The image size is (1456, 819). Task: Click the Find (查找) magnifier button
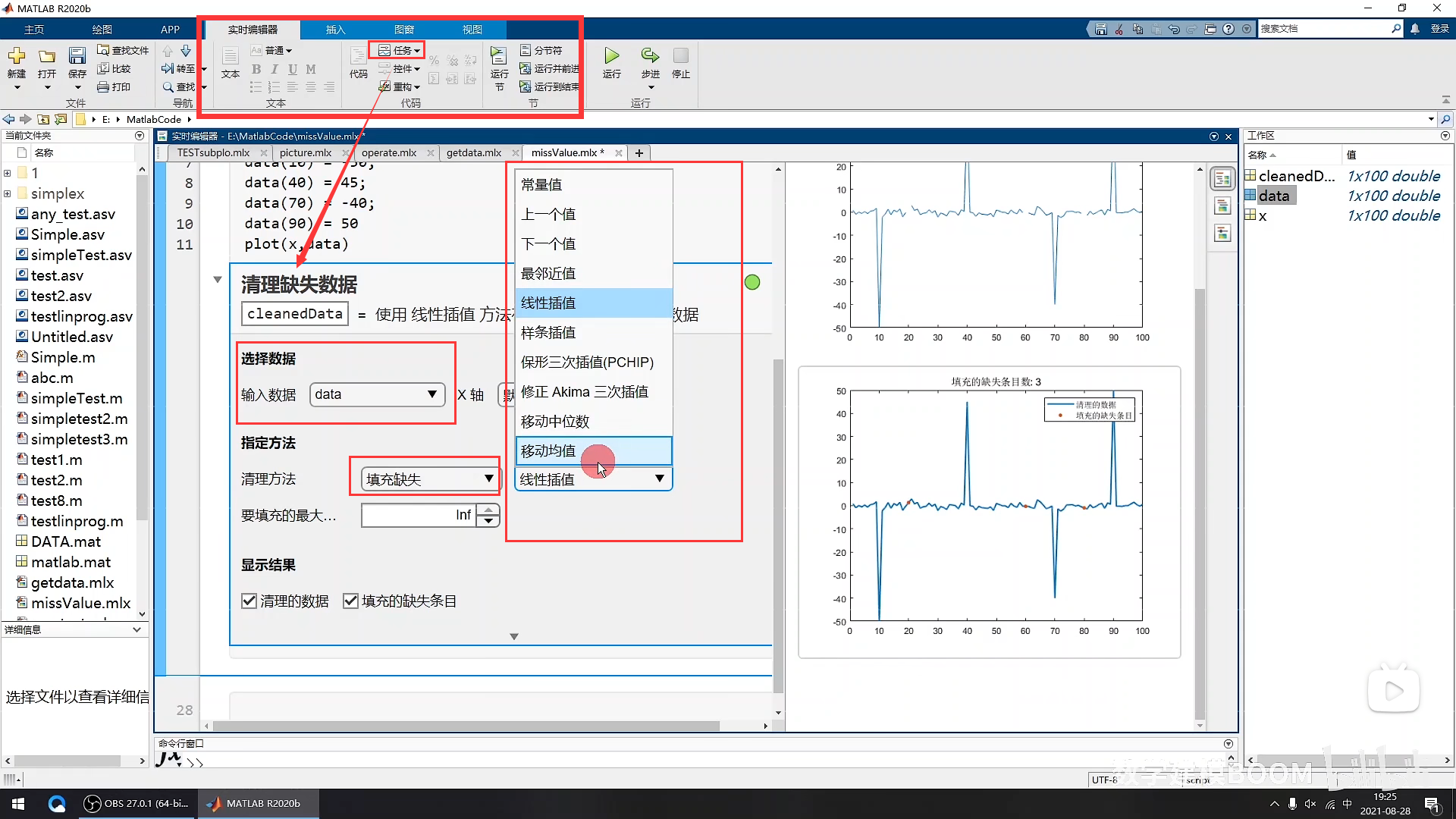pyautogui.click(x=179, y=86)
